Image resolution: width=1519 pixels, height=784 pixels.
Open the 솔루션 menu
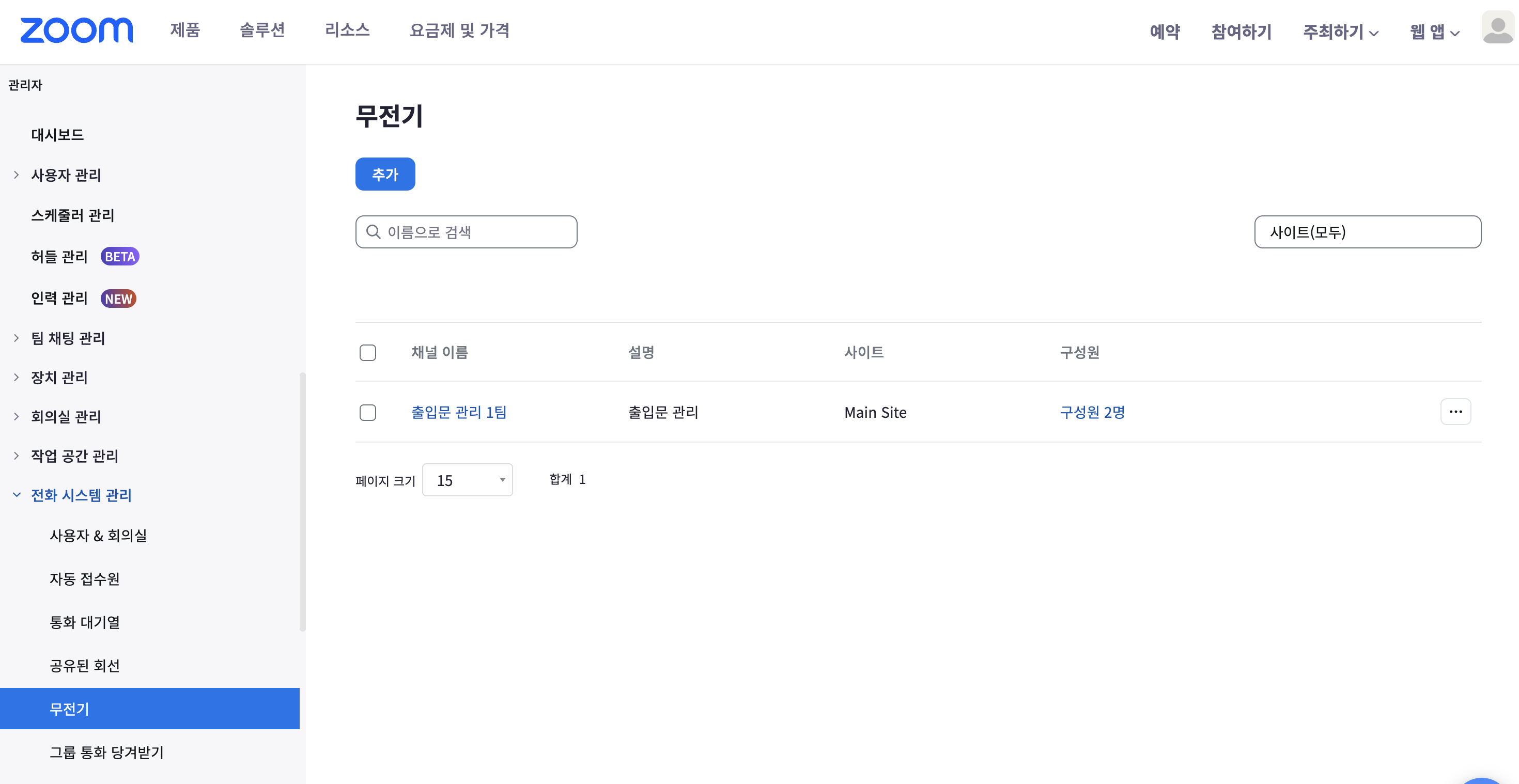[x=262, y=30]
